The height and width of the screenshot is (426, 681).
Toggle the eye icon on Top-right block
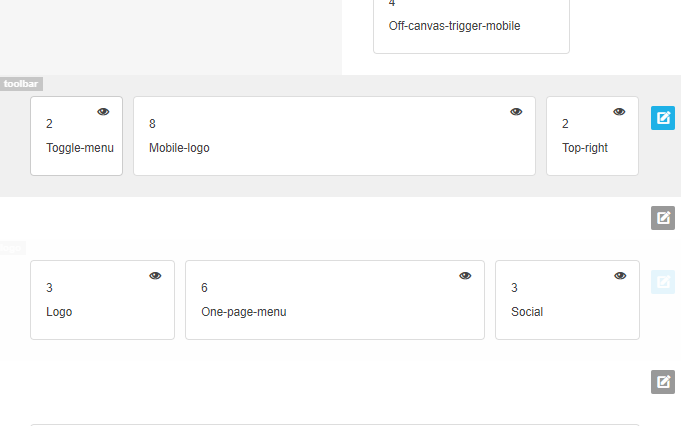(x=619, y=112)
